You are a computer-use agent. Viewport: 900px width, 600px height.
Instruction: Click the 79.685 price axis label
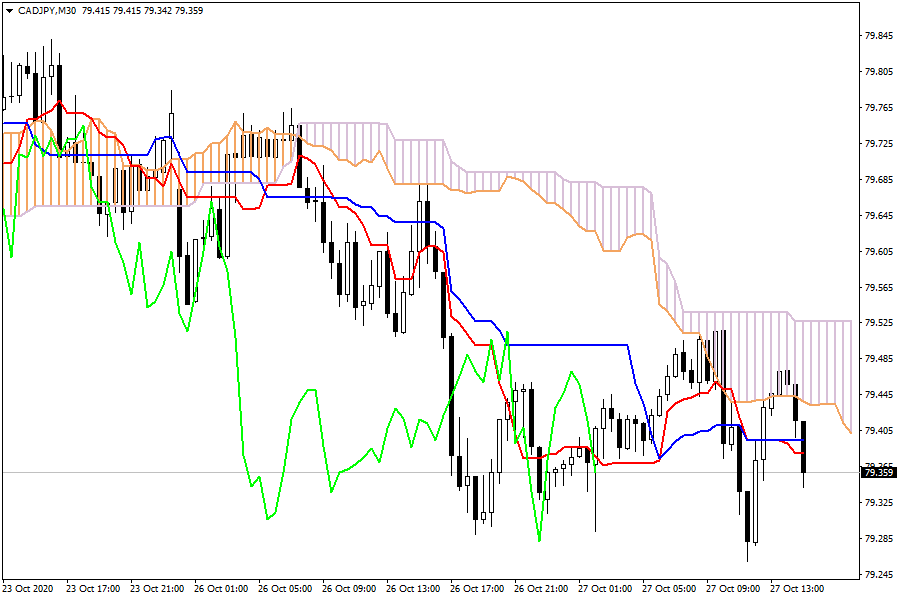coord(878,180)
